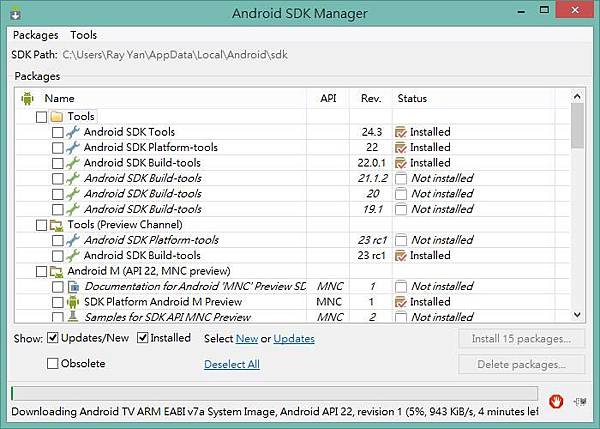Click the Installed status icon for SDK Platform M Preview

pyautogui.click(x=401, y=302)
